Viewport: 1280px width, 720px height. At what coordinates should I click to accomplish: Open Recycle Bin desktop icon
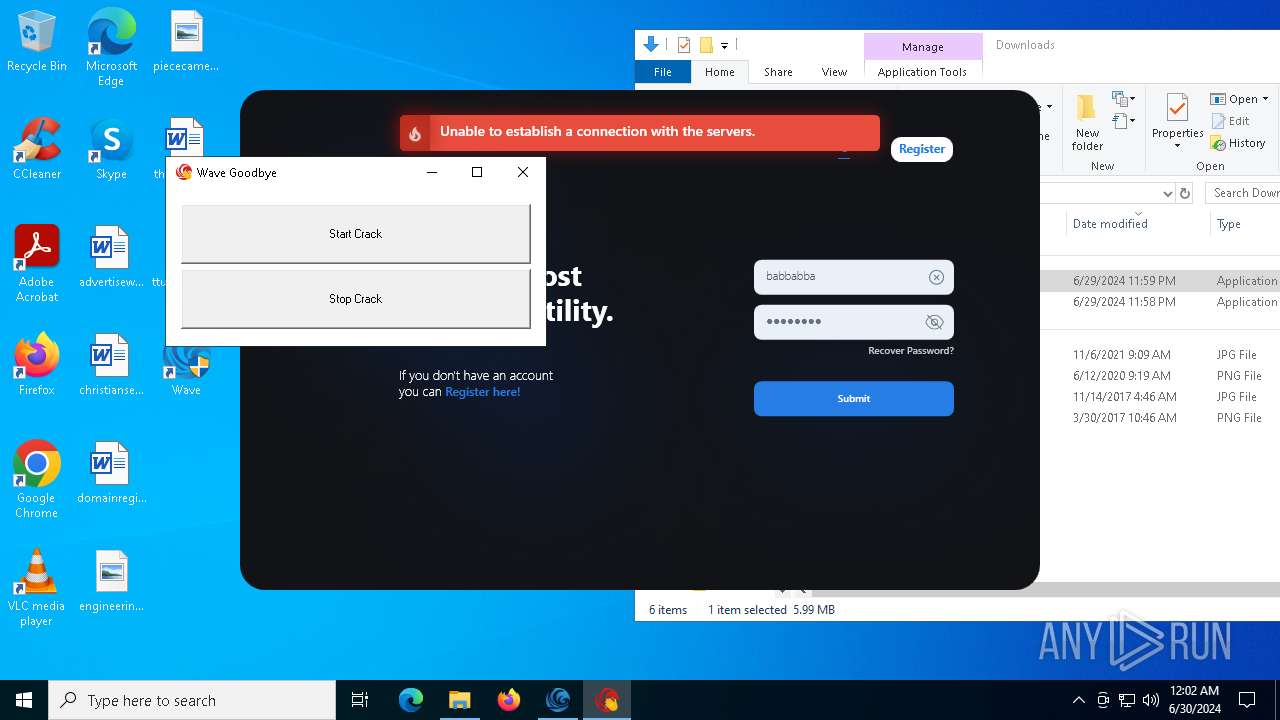[x=37, y=42]
